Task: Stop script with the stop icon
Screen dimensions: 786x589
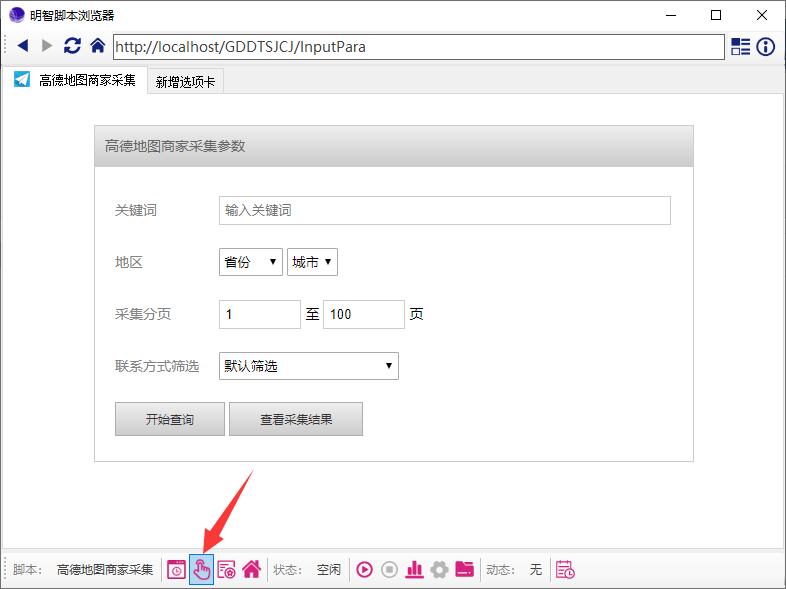Action: 389,570
